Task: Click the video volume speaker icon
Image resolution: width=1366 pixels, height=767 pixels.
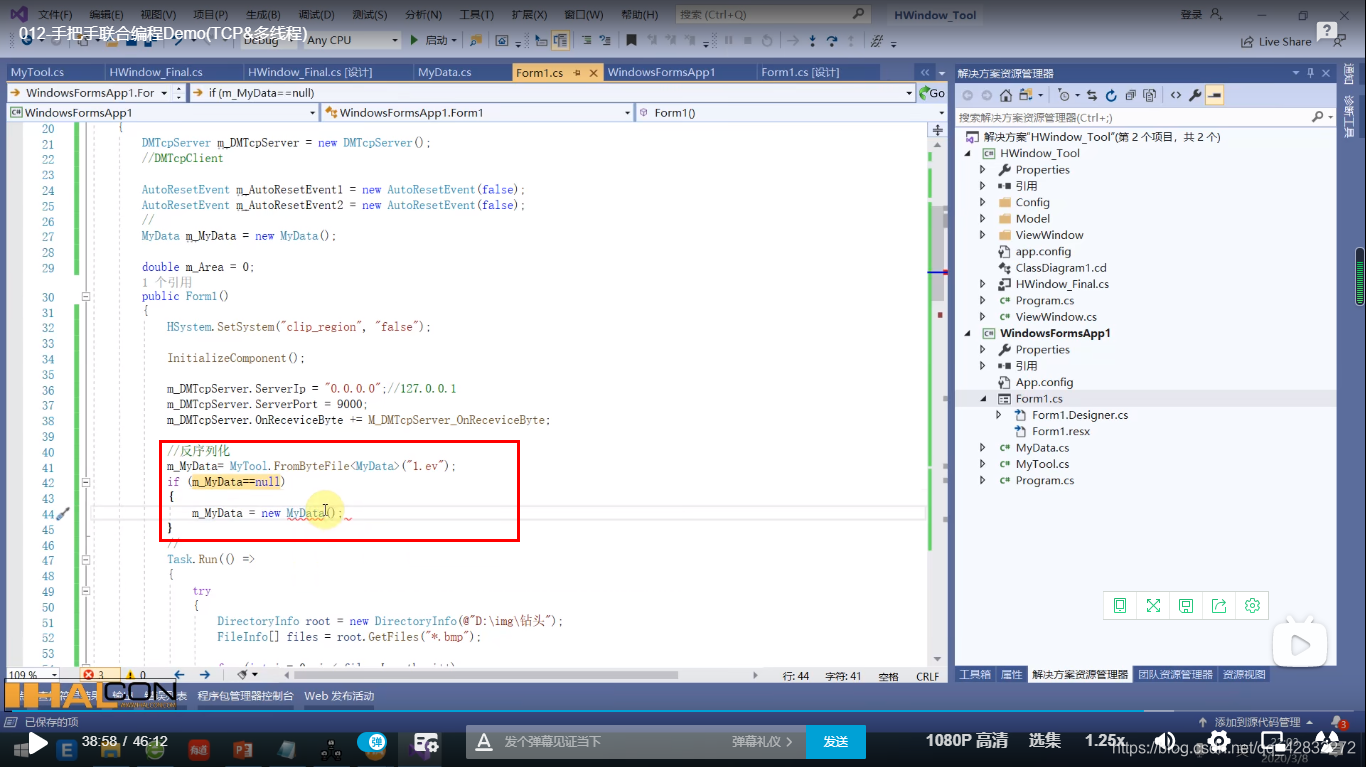Action: [x=1166, y=741]
